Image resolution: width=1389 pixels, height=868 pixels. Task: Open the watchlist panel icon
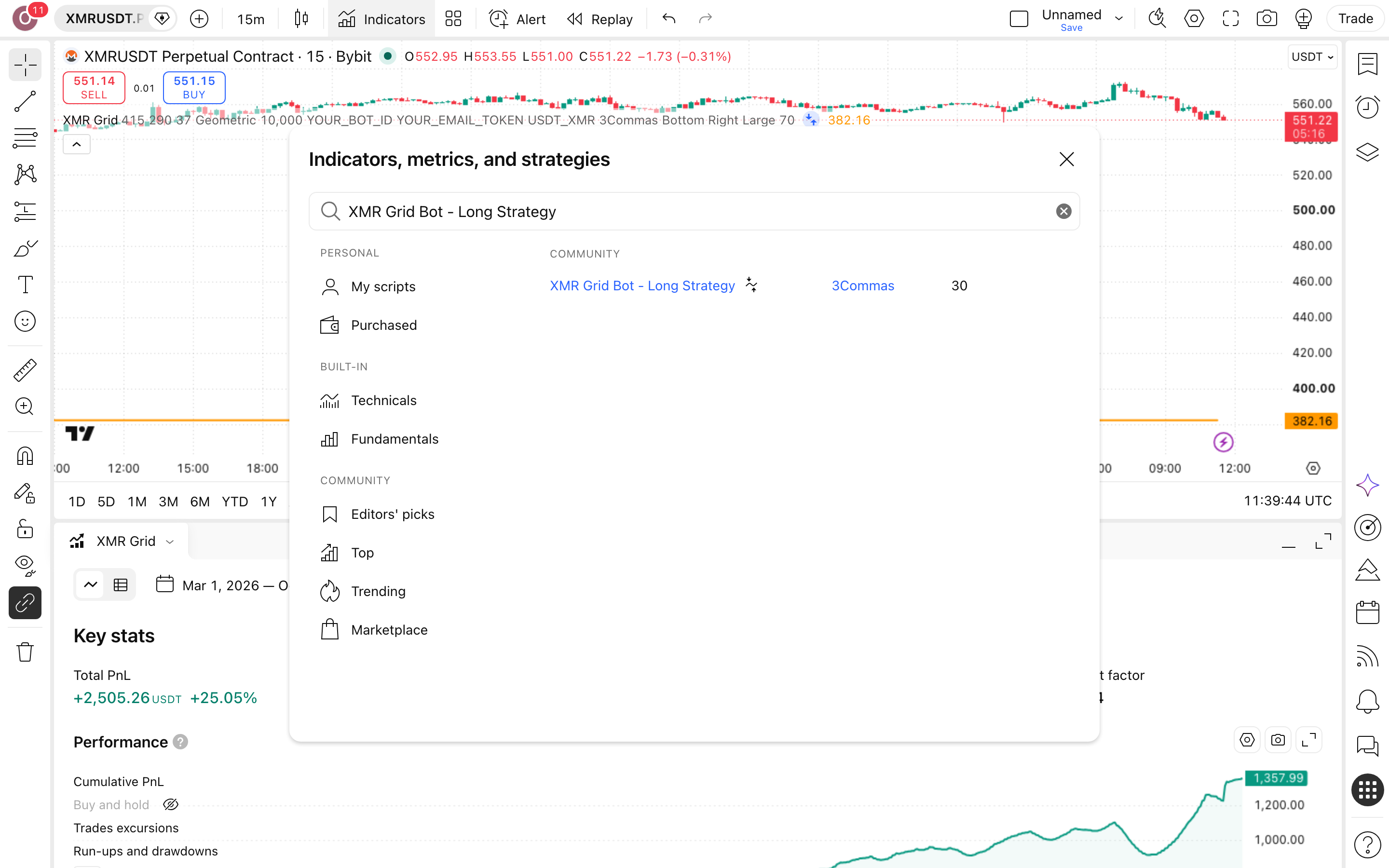[1368, 64]
